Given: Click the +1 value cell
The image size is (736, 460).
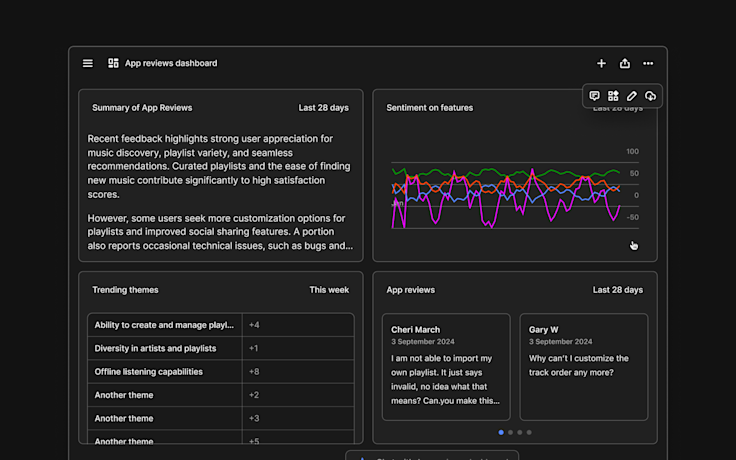Looking at the screenshot, I should click(x=298, y=348).
